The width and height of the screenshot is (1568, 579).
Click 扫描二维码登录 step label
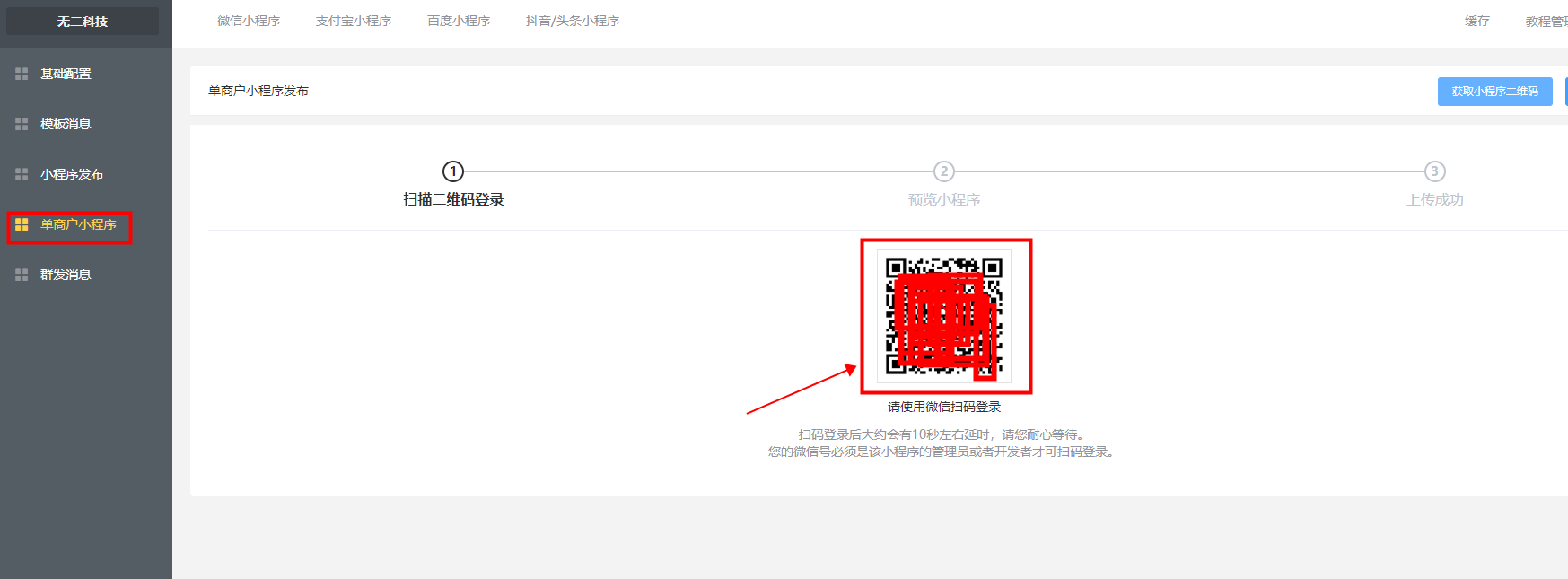pos(453,199)
